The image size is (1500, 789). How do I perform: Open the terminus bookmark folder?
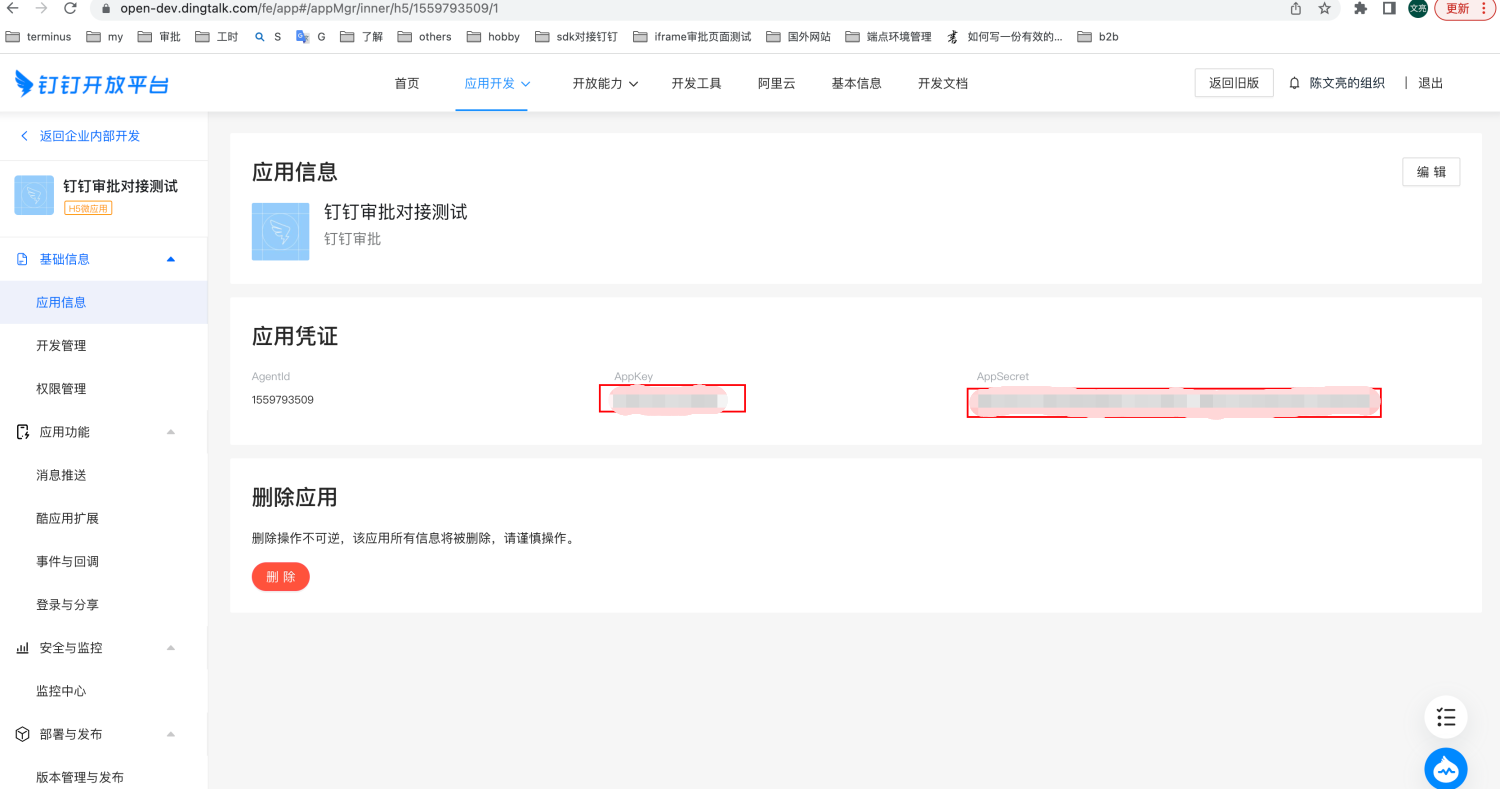(x=39, y=37)
